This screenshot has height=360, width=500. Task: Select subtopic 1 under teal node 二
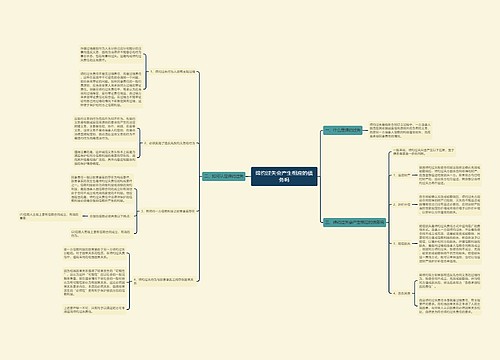pyautogui.click(x=402, y=175)
